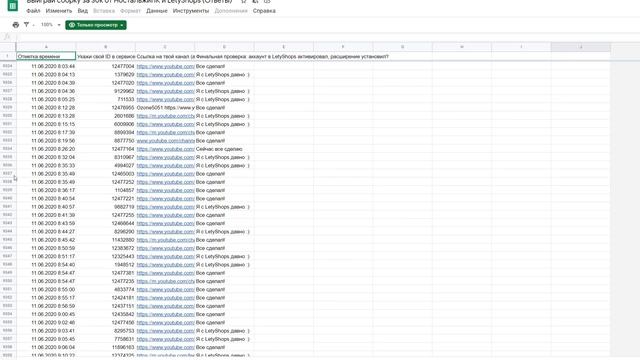640x360 pixels.
Task: Open YouTube link in row 11.06.2020 8:55:00
Action: [165, 289]
